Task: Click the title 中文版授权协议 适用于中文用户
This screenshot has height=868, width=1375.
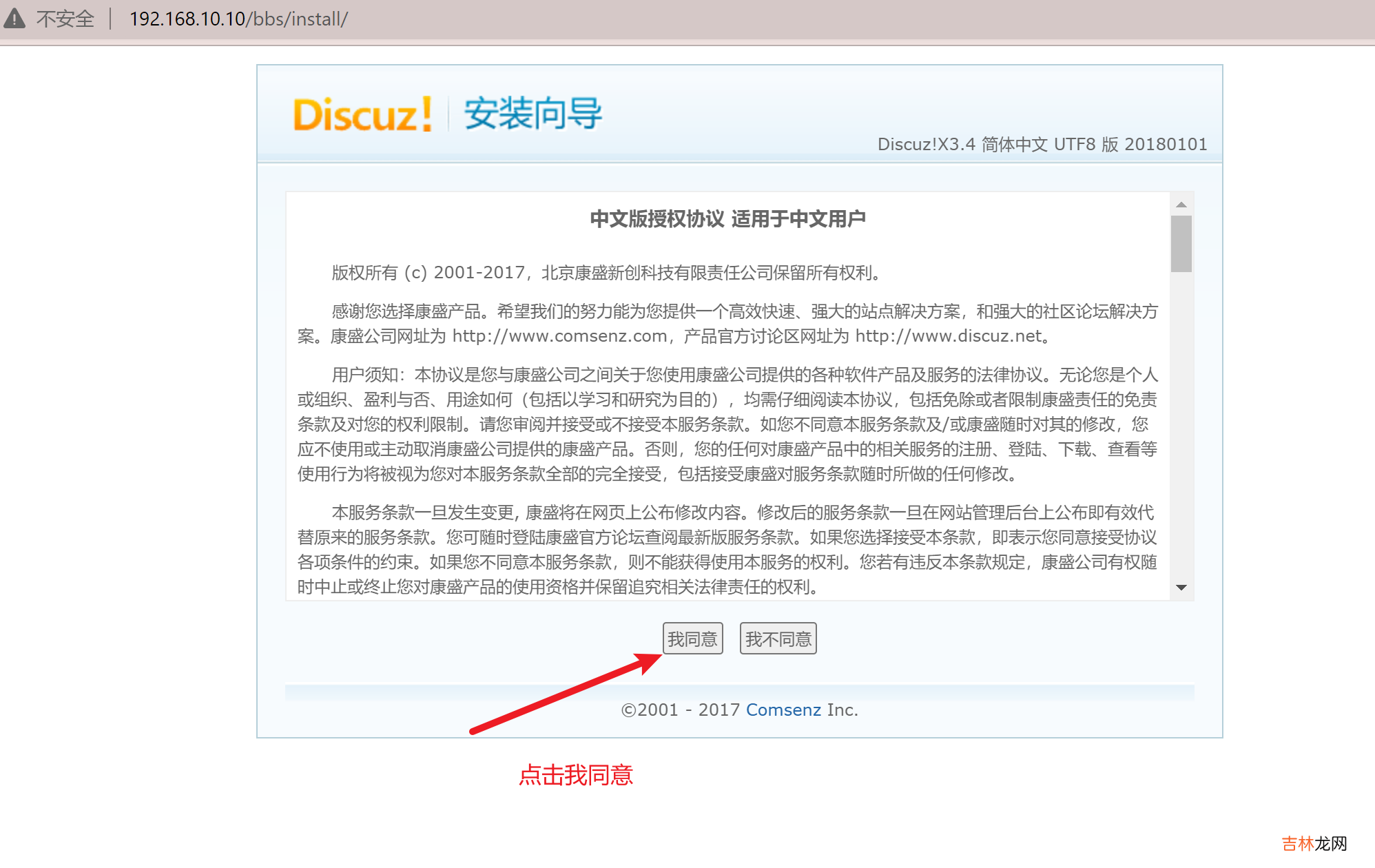Action: point(727,219)
